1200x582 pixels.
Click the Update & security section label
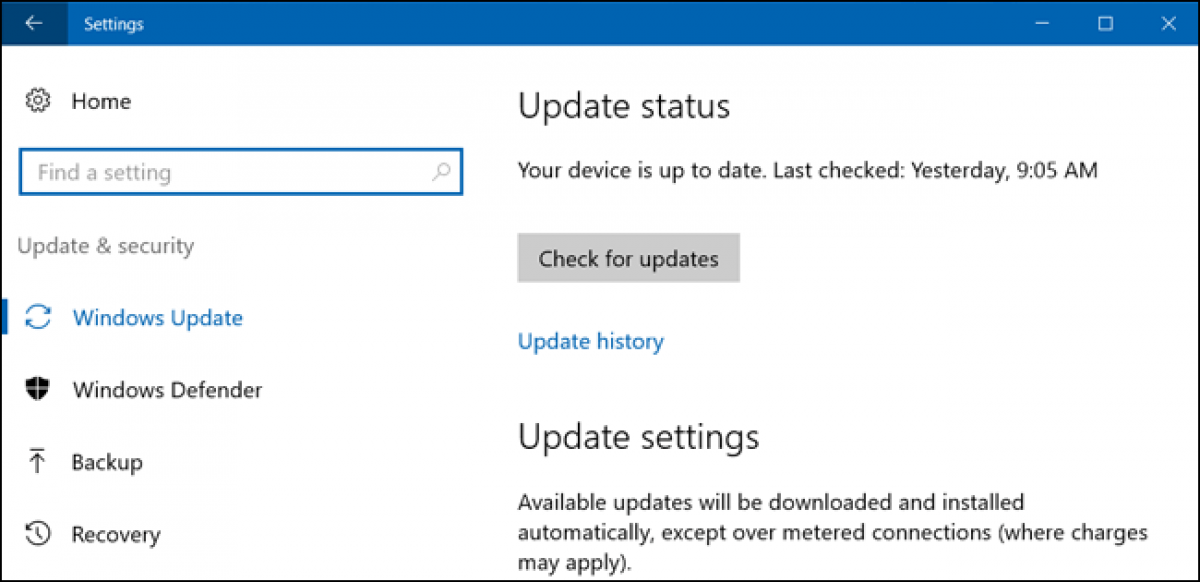105,245
